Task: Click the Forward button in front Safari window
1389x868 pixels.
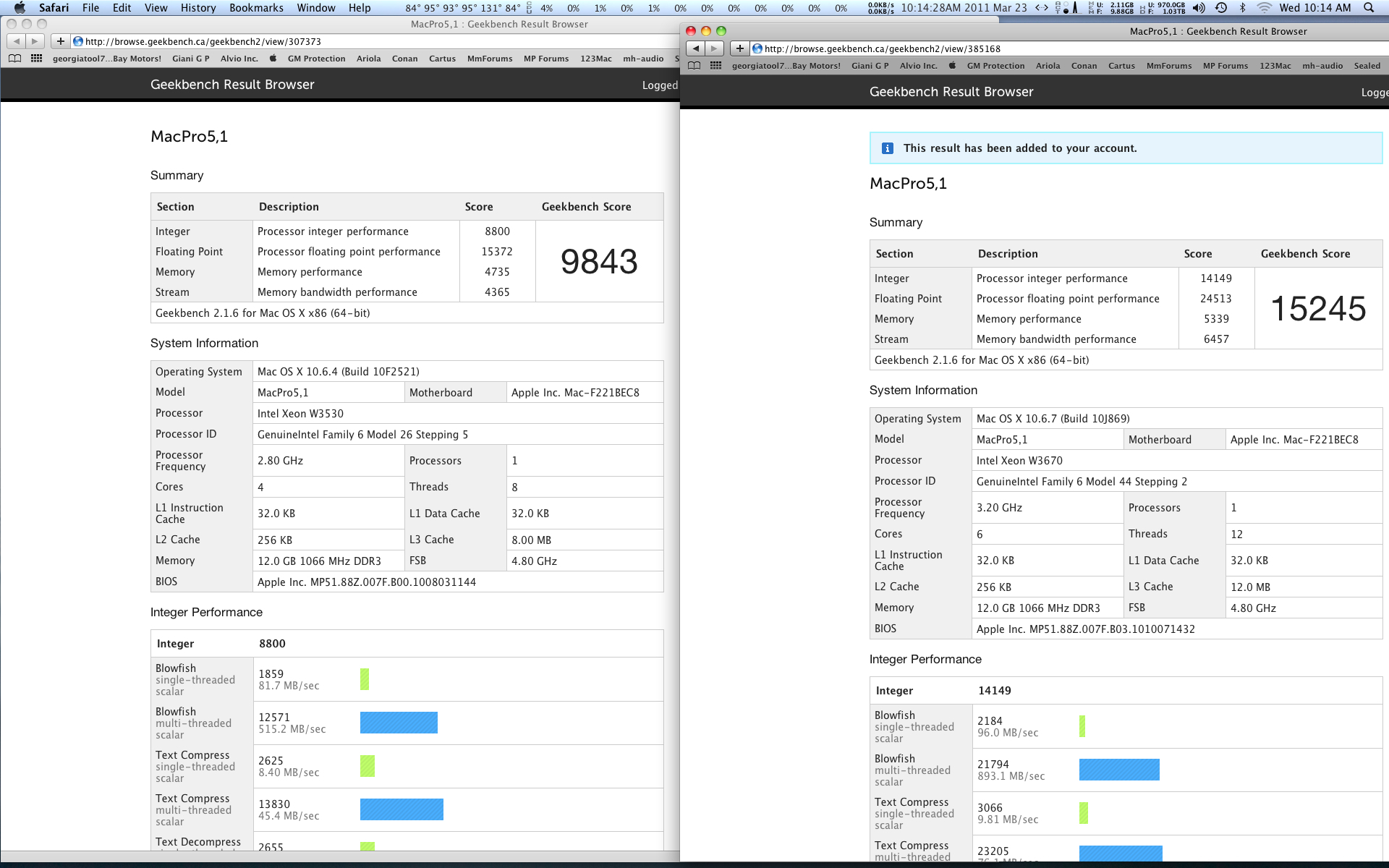Action: coord(714,48)
